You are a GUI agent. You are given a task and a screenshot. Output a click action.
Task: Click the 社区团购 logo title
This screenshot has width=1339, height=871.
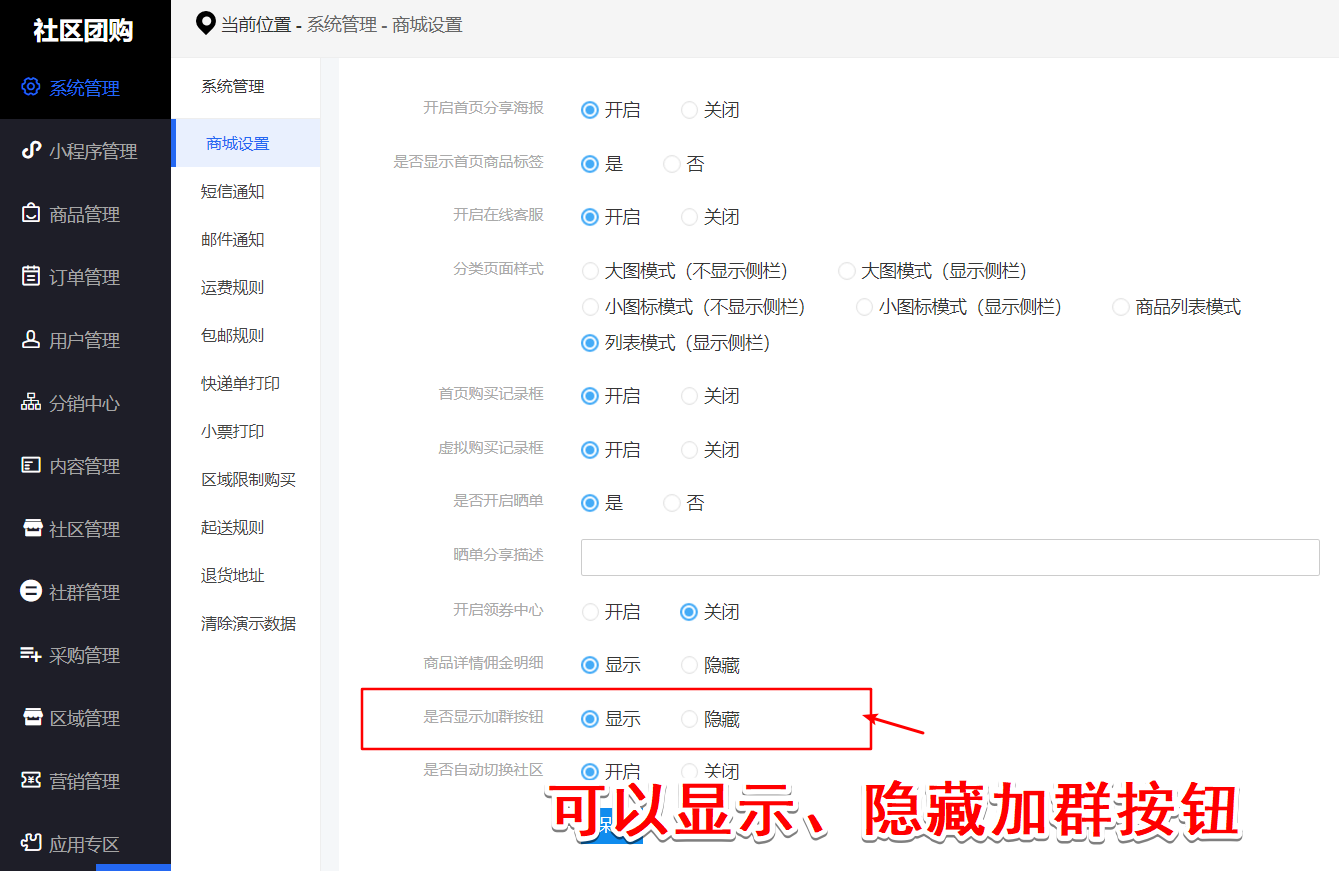(x=83, y=30)
